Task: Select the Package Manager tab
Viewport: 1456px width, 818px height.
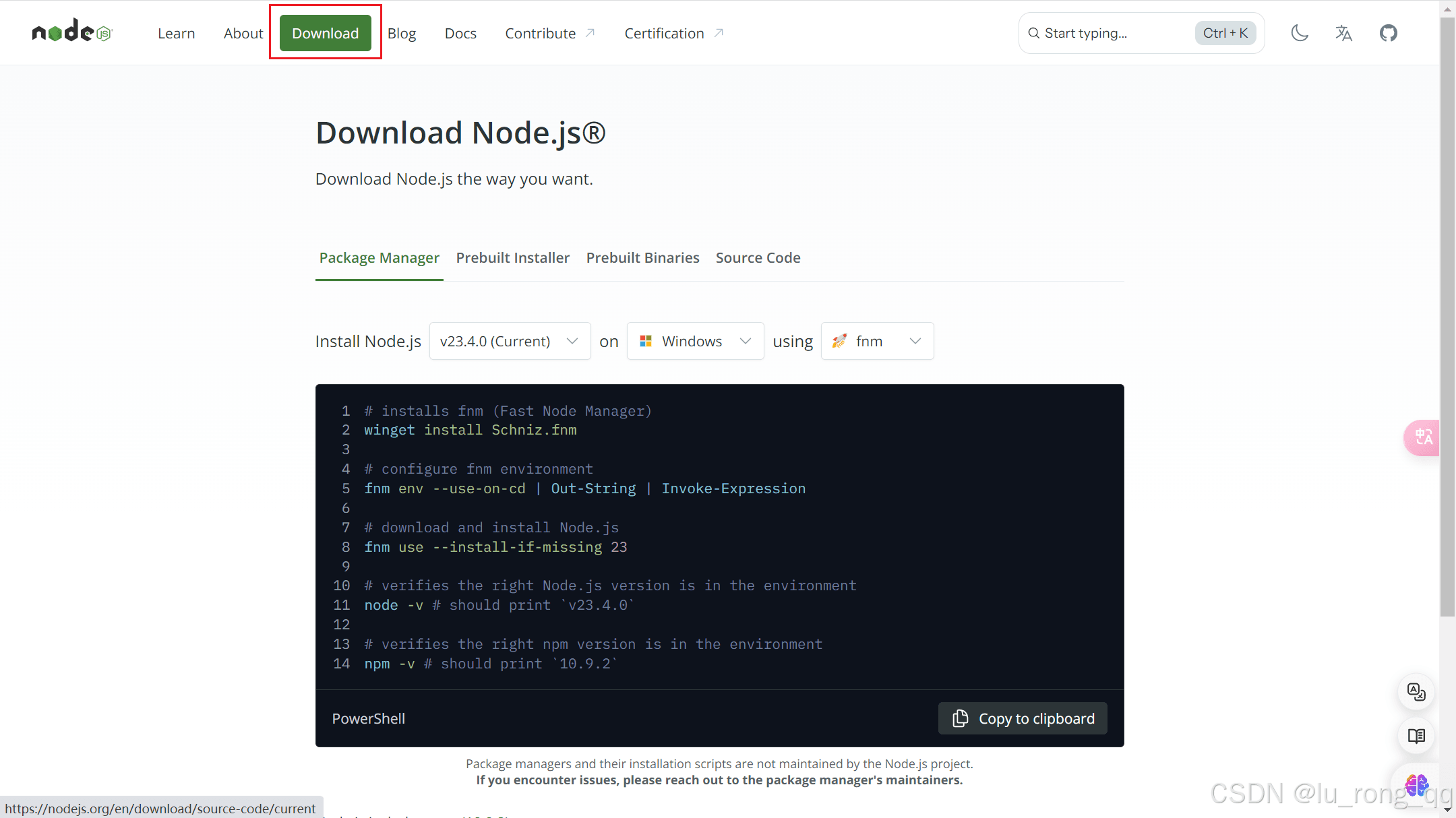Action: tap(379, 258)
